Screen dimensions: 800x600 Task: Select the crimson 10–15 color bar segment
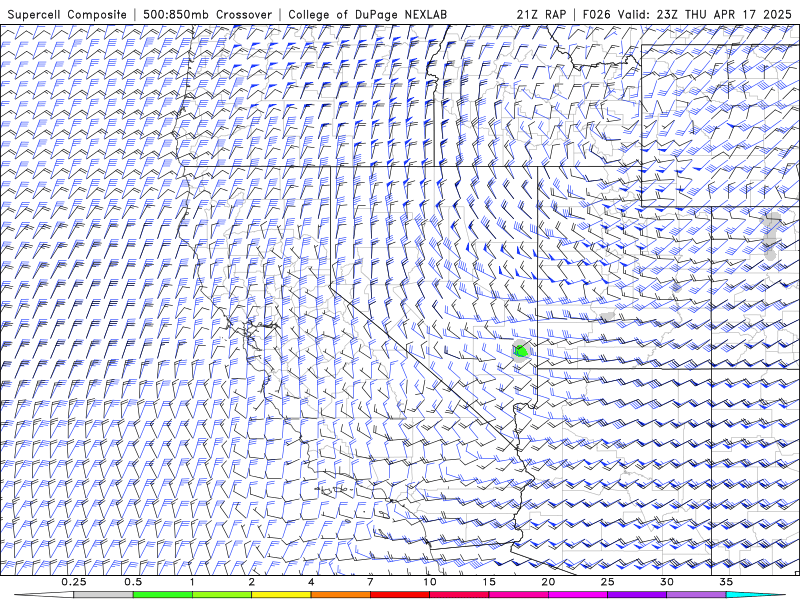tap(459, 595)
